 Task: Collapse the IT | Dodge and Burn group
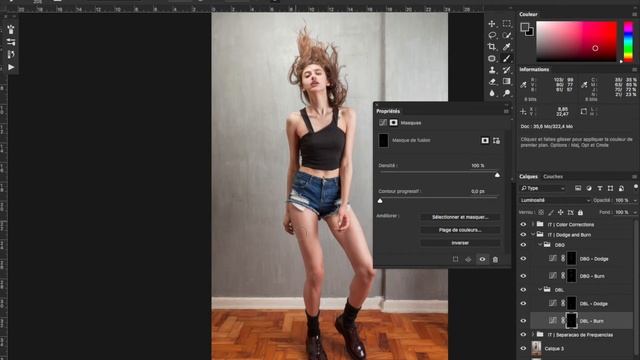pos(533,235)
